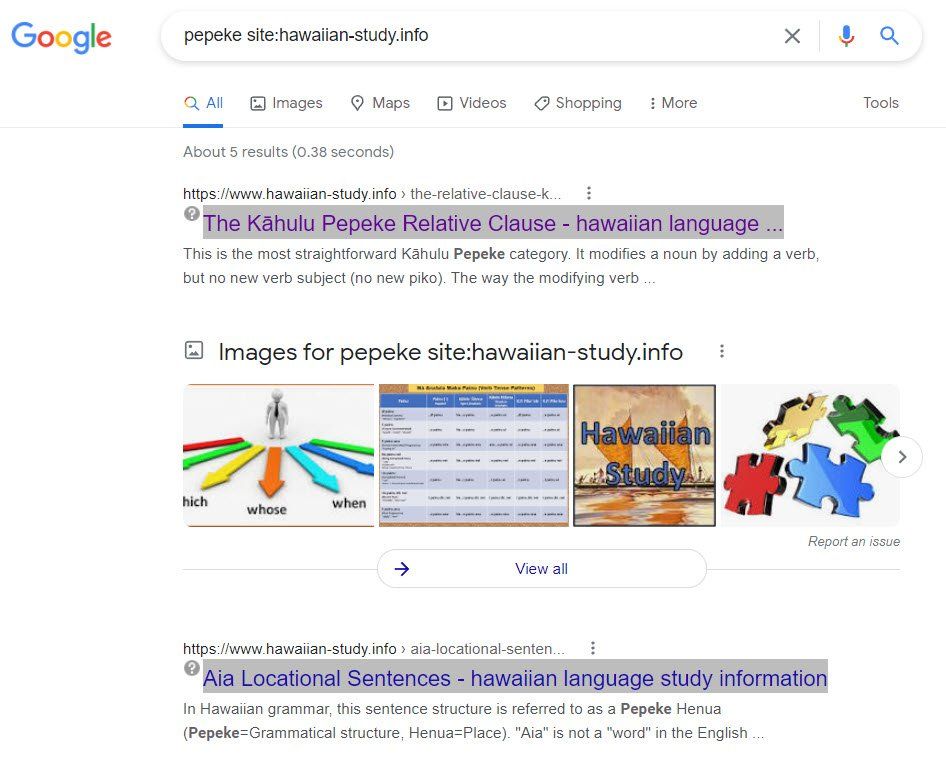The height and width of the screenshot is (760, 946).
Task: Open three-dot options for the relative clause result
Action: 589,193
